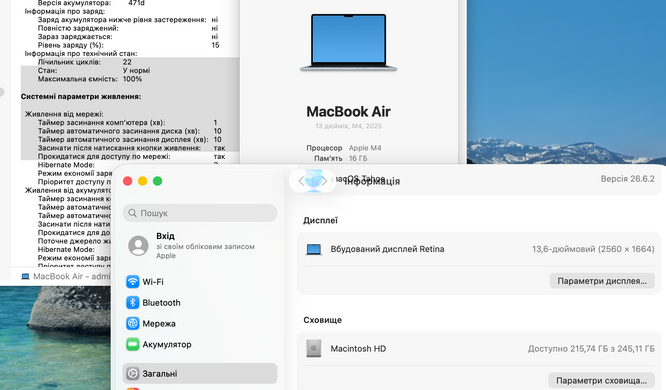Select the Мережа globe icon
Viewport: 666px width, 390px height.
point(133,323)
